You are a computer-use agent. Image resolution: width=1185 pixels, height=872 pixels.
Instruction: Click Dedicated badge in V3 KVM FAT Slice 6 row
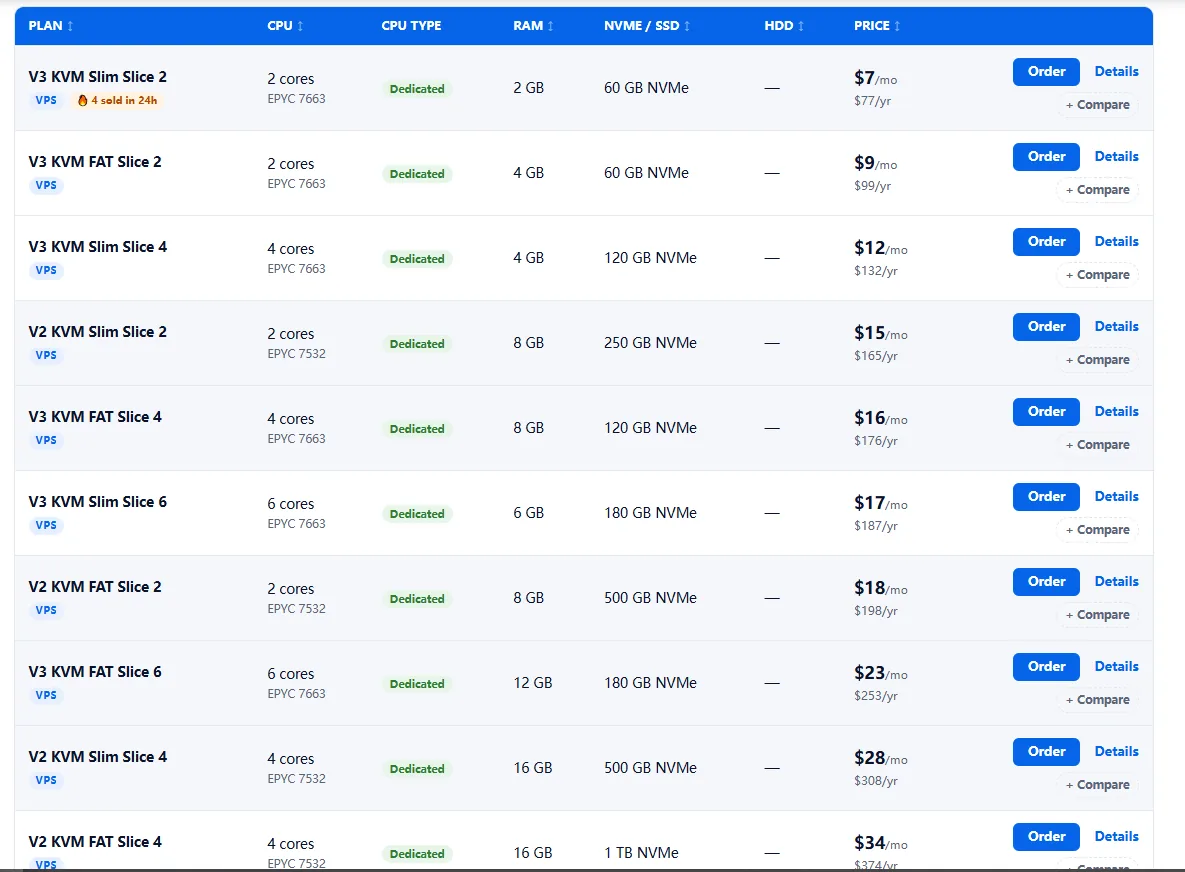tap(417, 684)
